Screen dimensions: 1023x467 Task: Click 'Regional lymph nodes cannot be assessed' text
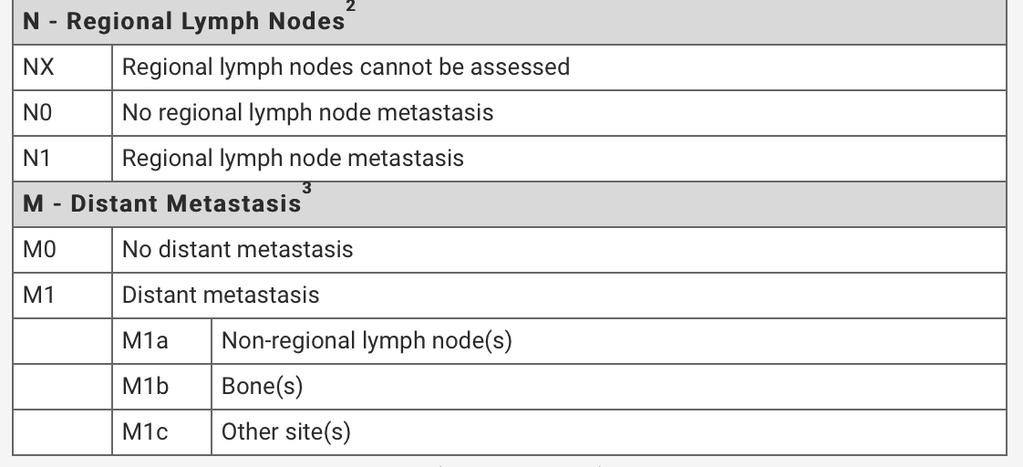pos(346,67)
